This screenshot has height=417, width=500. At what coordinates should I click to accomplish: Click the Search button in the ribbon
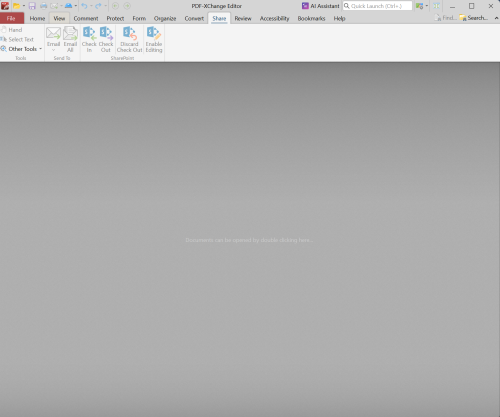coord(474,18)
